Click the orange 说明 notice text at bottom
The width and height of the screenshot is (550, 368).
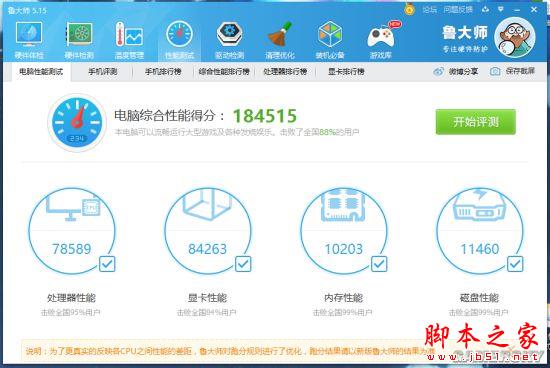click(x=230, y=350)
